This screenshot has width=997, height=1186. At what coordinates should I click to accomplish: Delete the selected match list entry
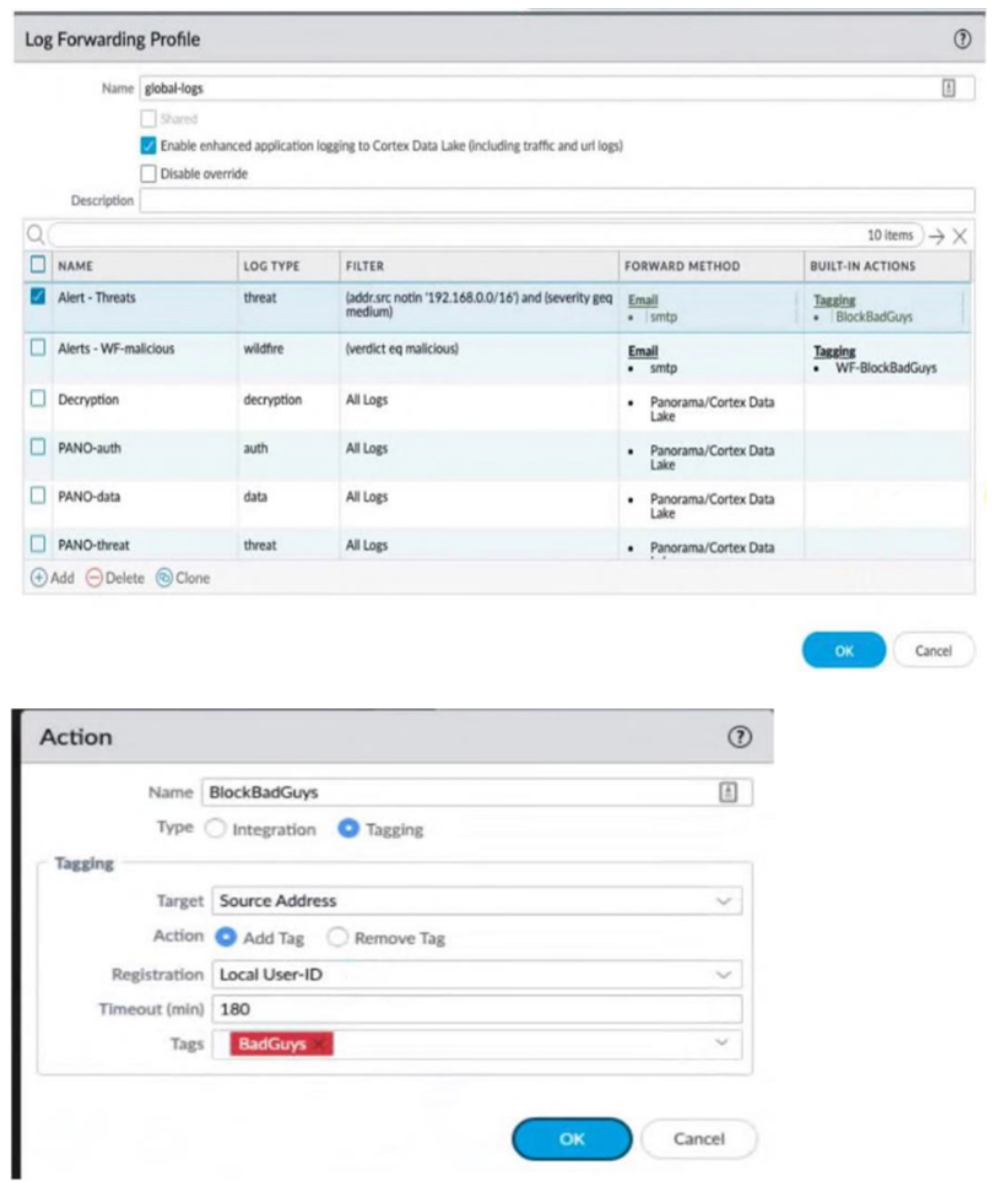114,578
